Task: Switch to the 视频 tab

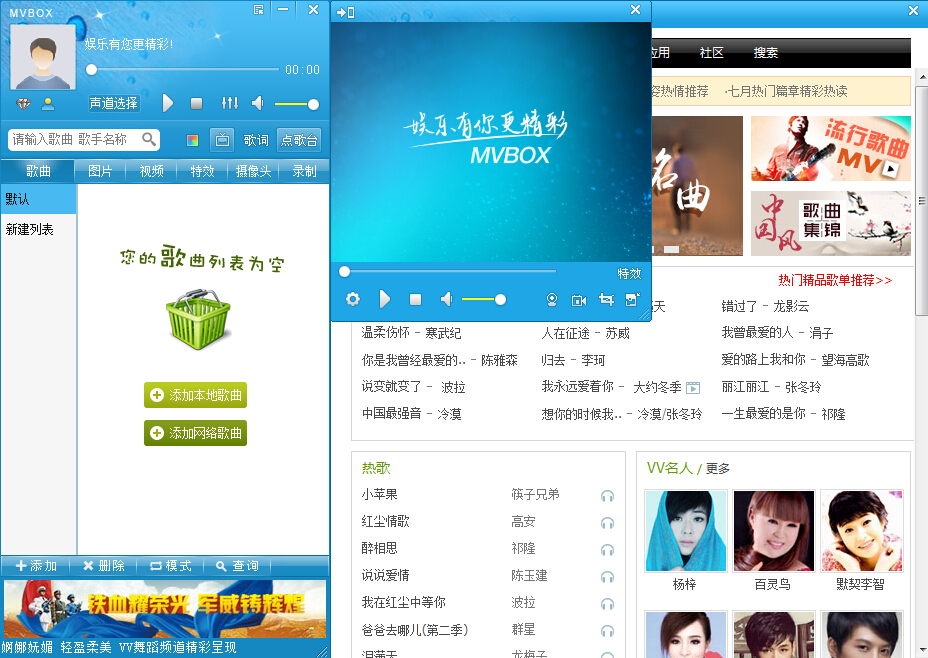Action: (152, 172)
